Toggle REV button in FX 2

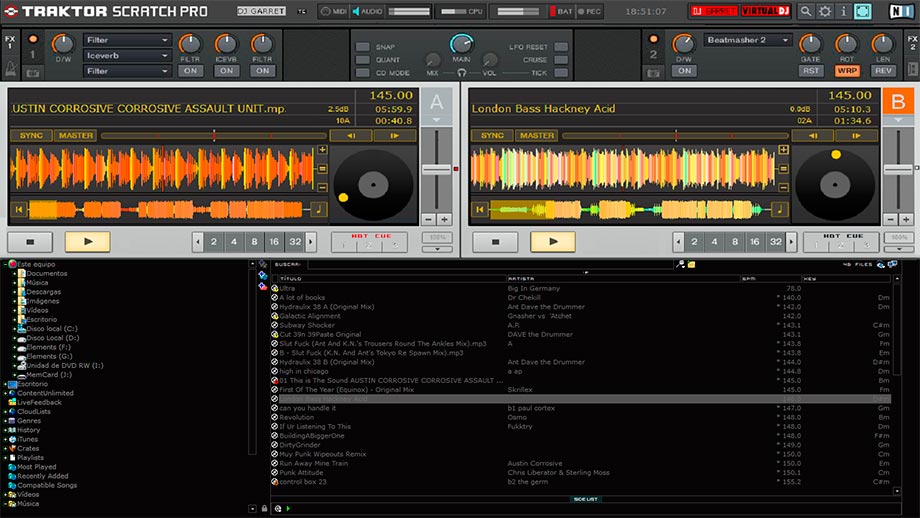tap(883, 71)
